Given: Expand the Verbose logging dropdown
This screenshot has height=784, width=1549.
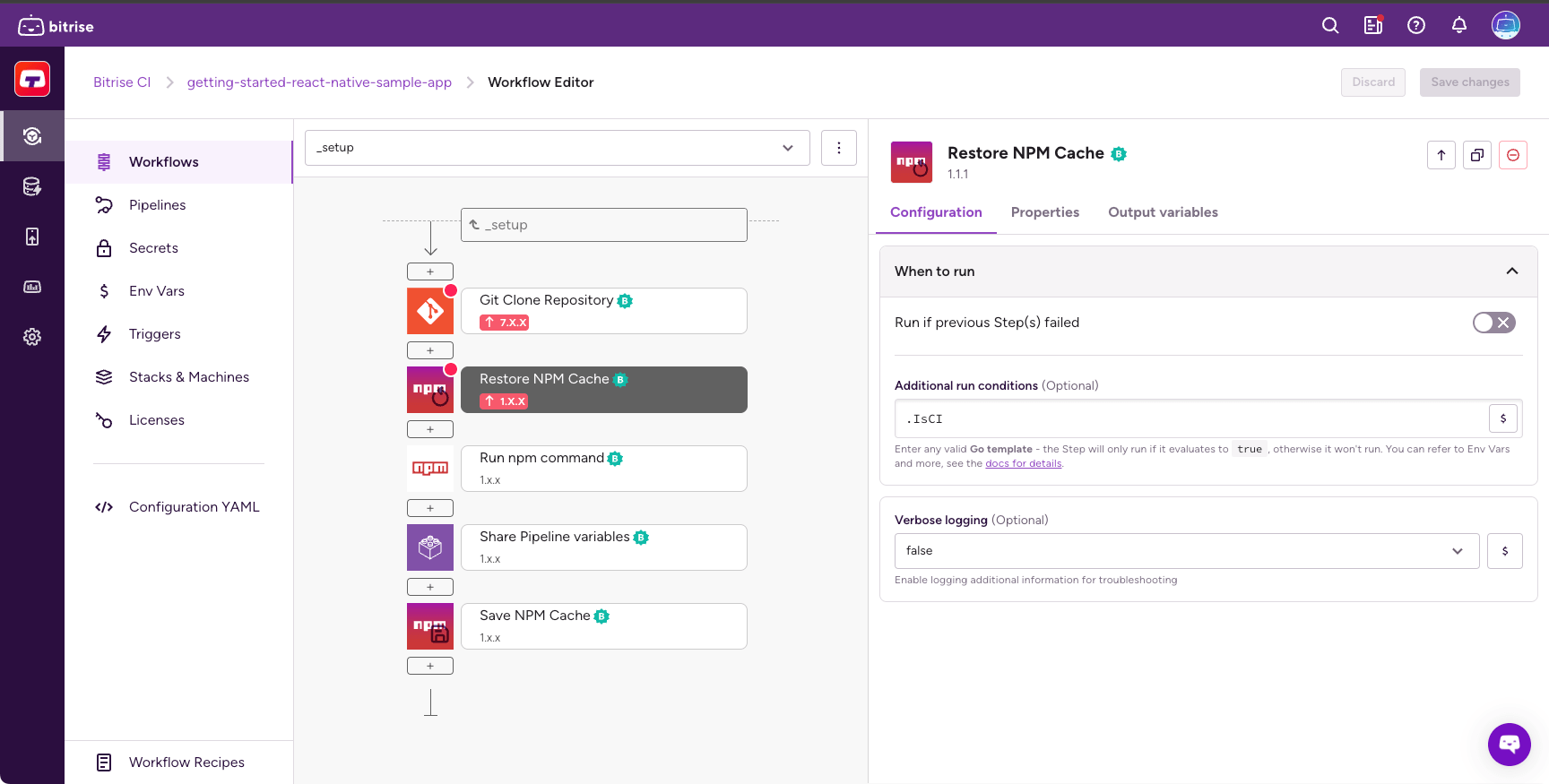Looking at the screenshot, I should pos(1186,551).
